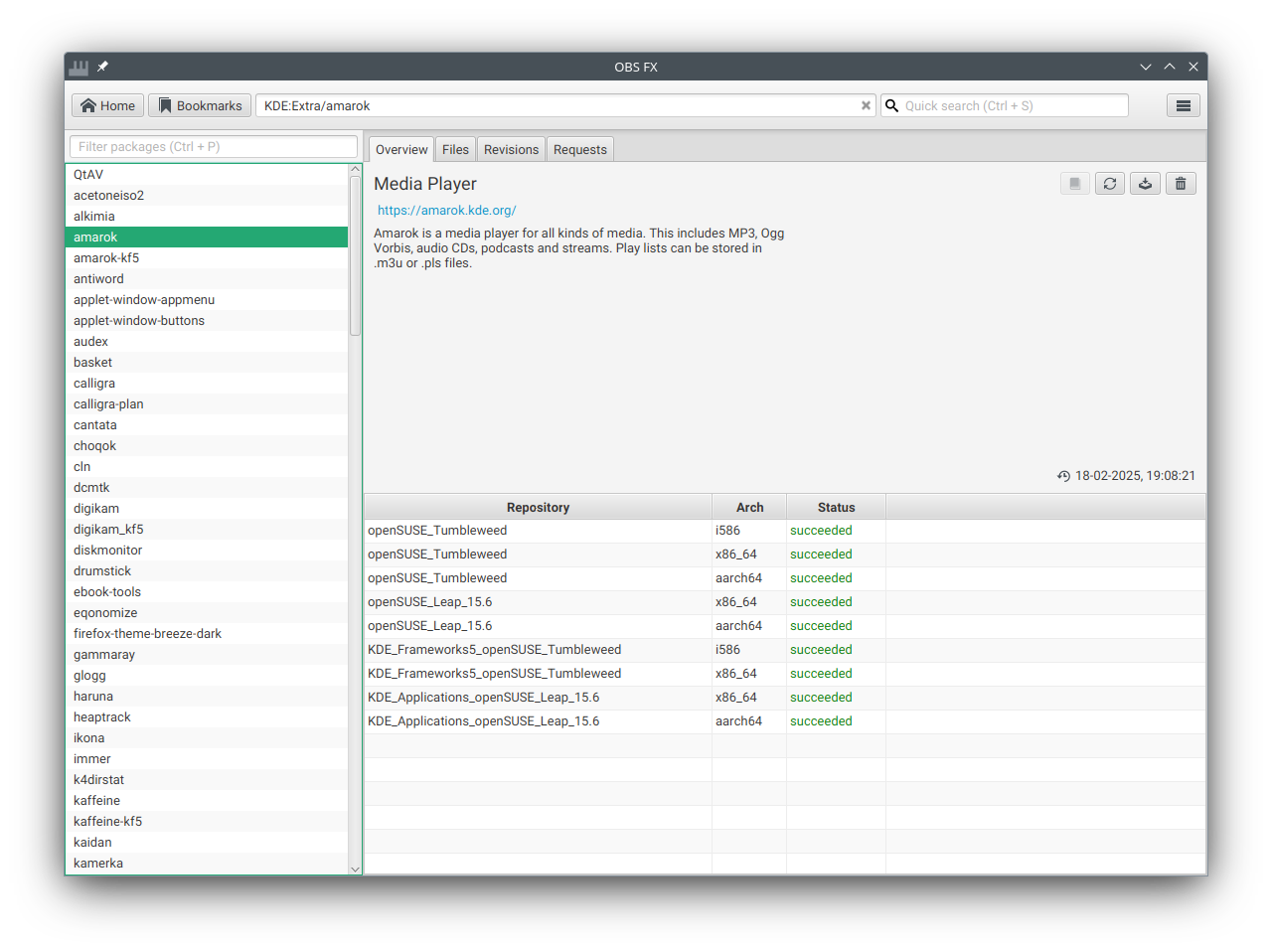The height and width of the screenshot is (952, 1272).
Task: Click the refresh icon in Overview
Action: point(1110,184)
